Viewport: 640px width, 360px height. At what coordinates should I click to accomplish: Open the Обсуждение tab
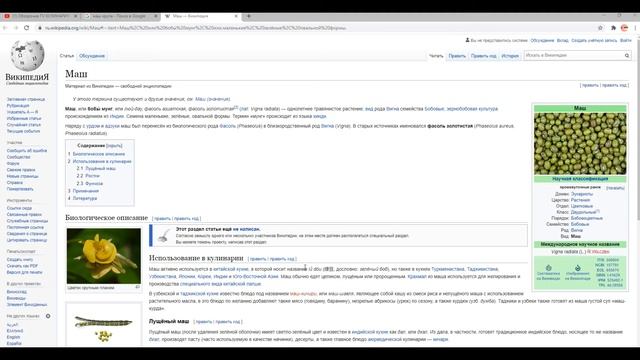[92, 56]
